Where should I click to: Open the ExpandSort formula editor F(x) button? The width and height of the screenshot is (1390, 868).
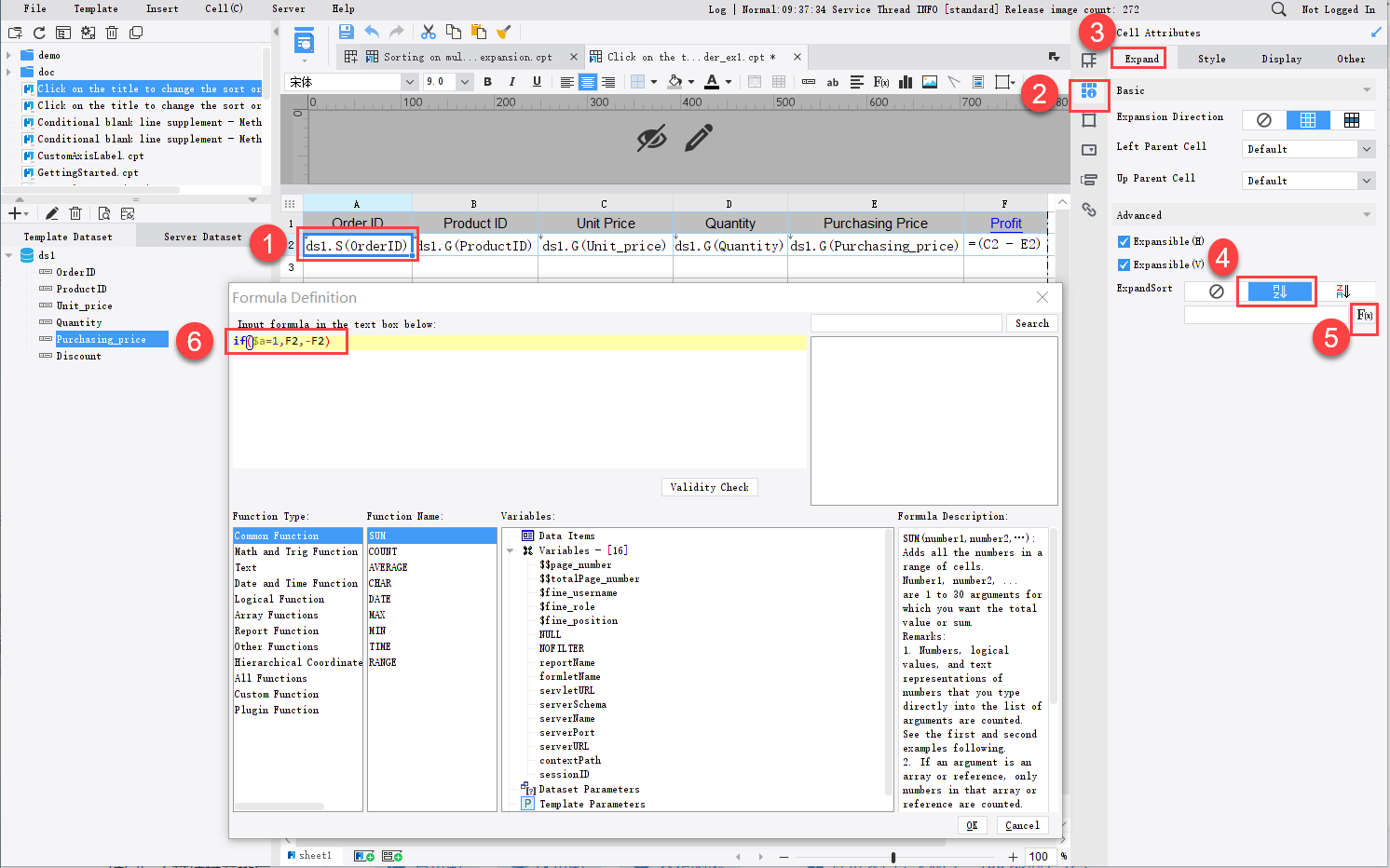click(x=1365, y=316)
